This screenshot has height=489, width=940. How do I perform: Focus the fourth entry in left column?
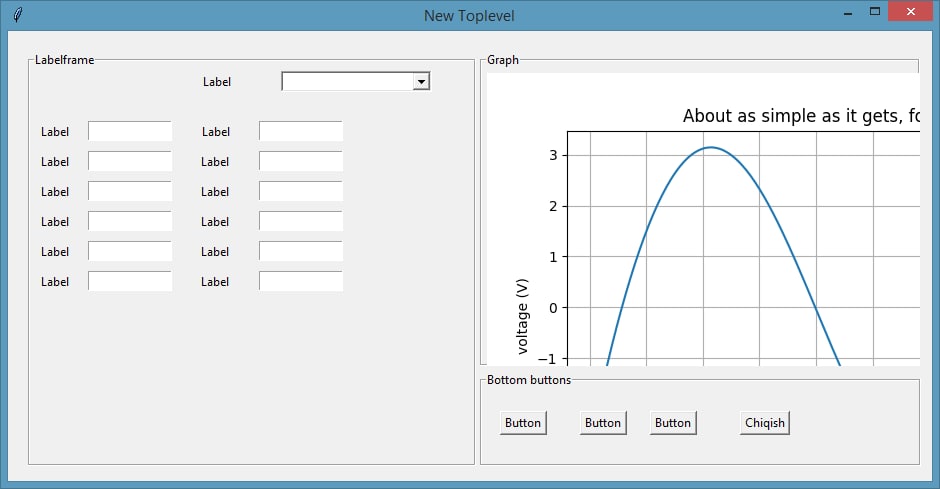pyautogui.click(x=130, y=221)
